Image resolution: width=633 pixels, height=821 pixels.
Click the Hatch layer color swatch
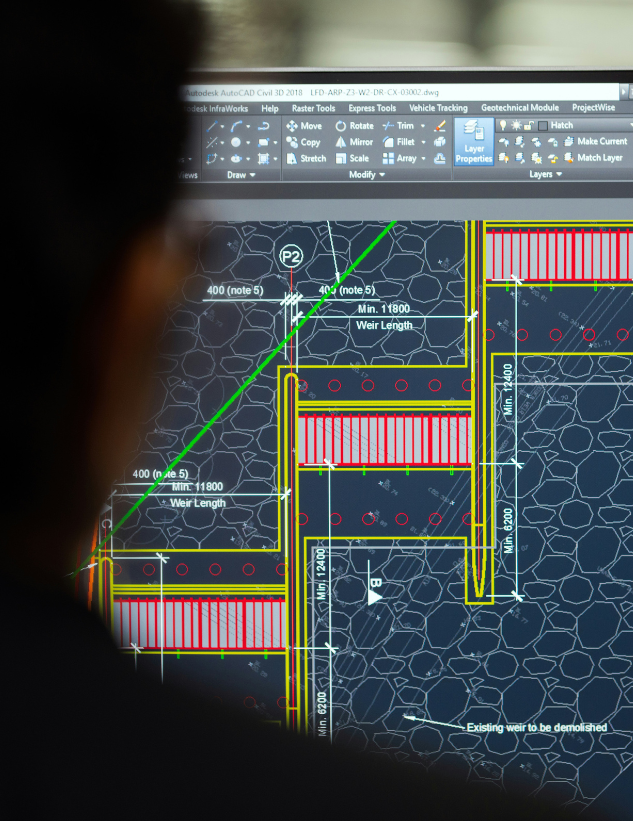pos(543,125)
